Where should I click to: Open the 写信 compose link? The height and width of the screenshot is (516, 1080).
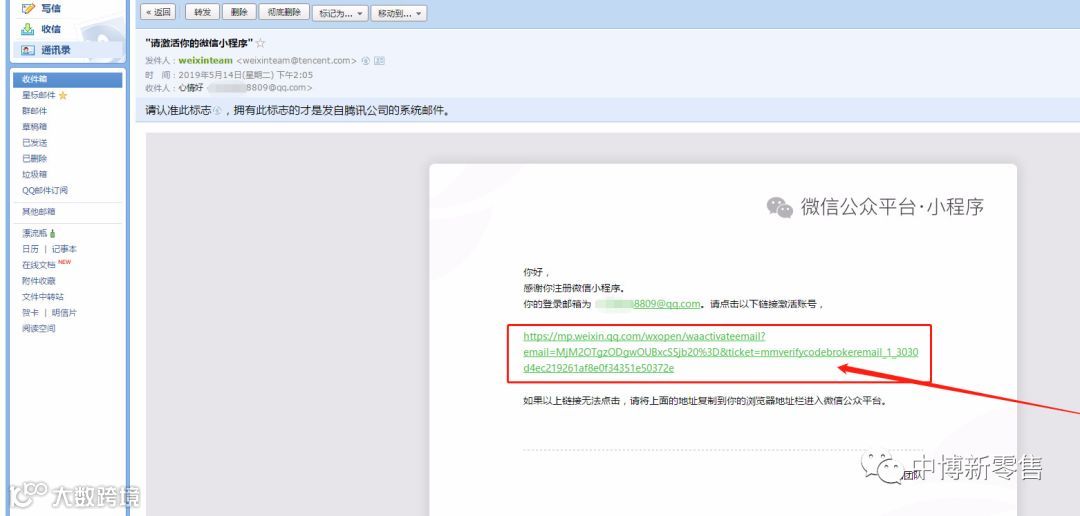(51, 8)
